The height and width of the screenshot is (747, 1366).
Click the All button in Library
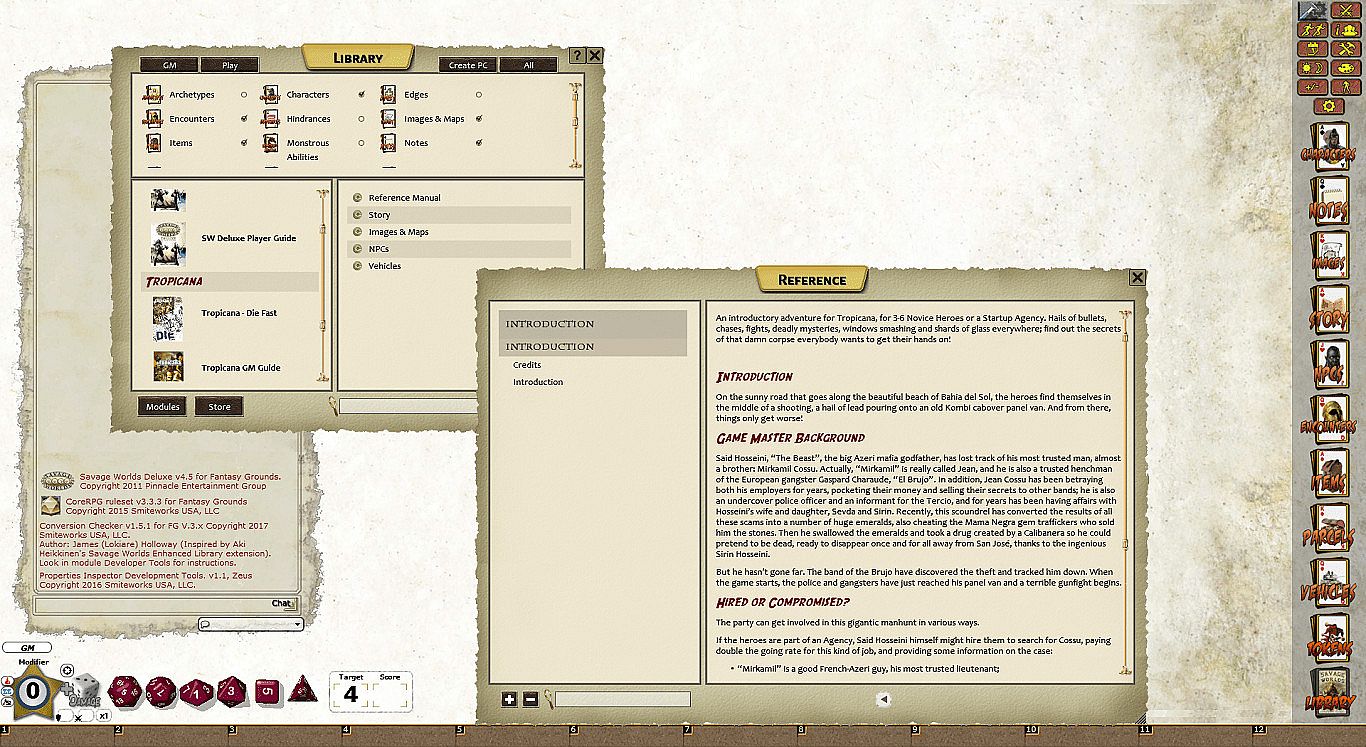coord(528,65)
